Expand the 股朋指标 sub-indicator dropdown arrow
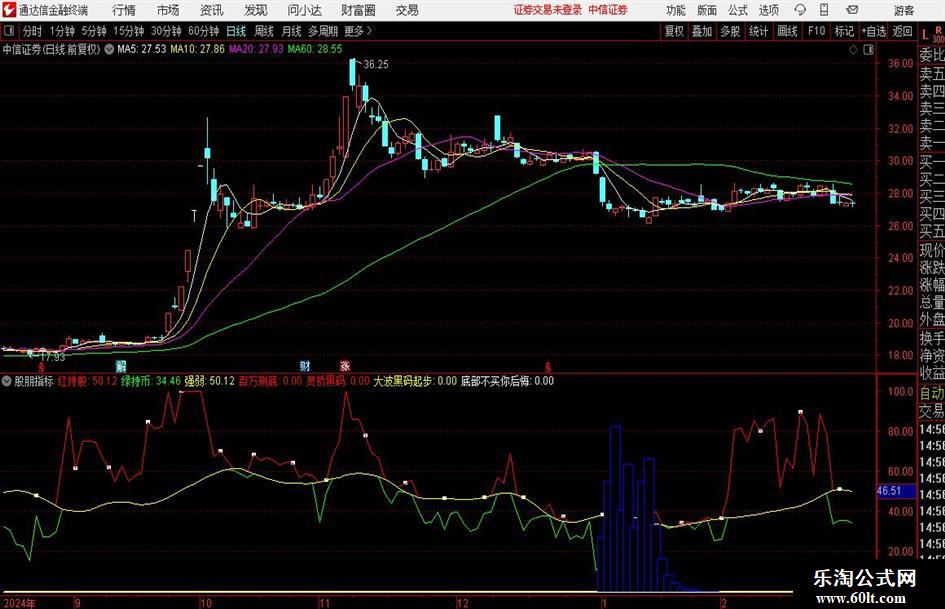The image size is (945, 609). [7, 381]
